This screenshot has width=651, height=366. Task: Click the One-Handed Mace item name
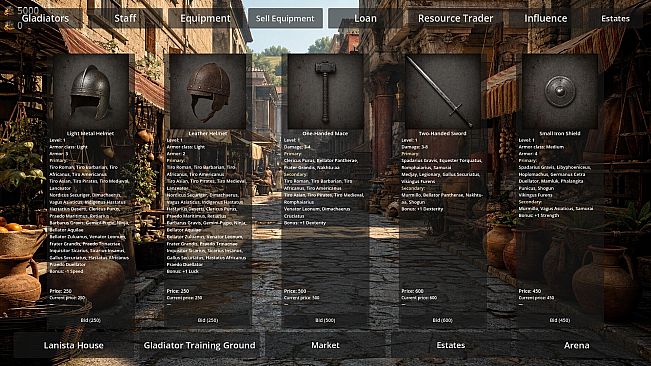pyautogui.click(x=325, y=133)
